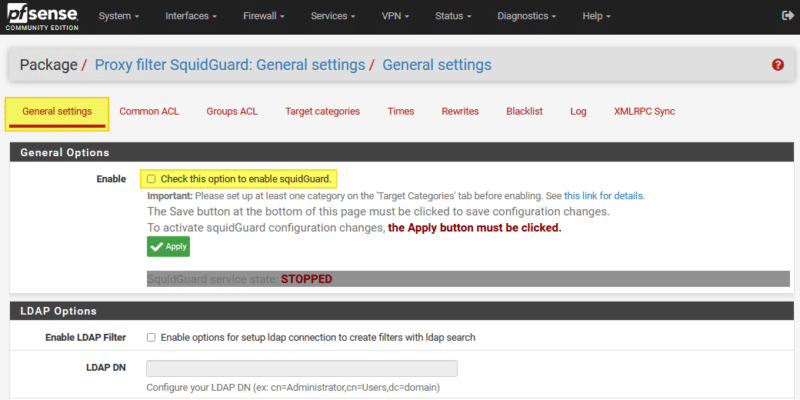This screenshot has height=400, width=800.
Task: Expand the Firewall menu
Action: pos(263,16)
